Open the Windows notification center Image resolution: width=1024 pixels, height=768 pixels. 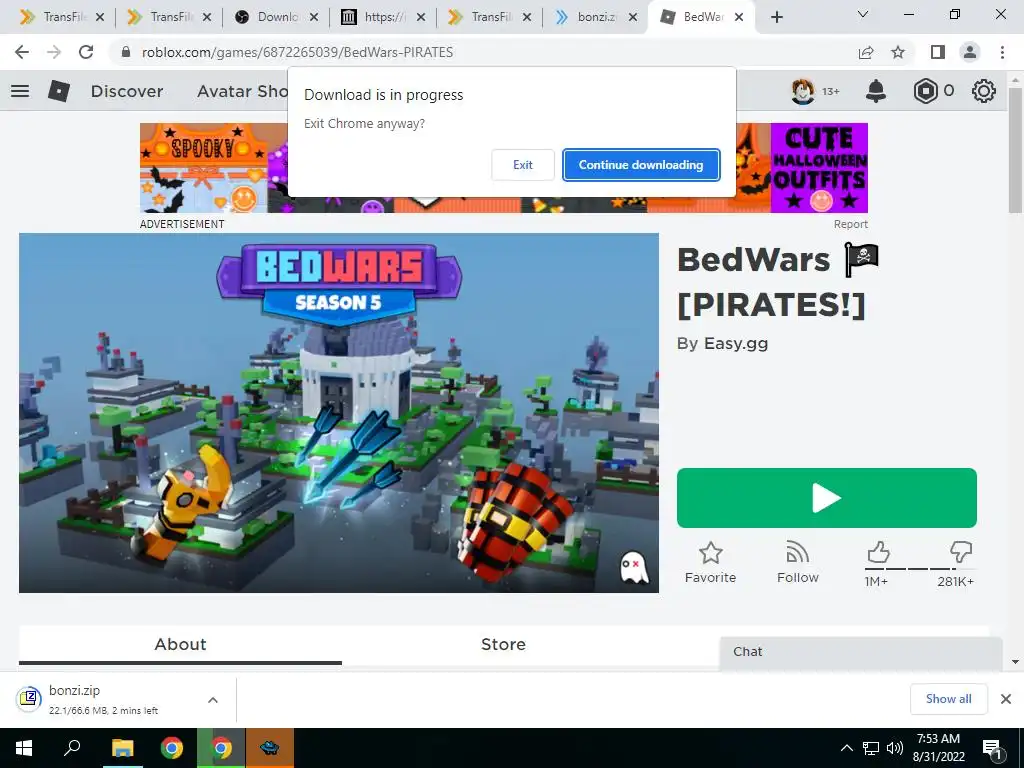pos(993,748)
